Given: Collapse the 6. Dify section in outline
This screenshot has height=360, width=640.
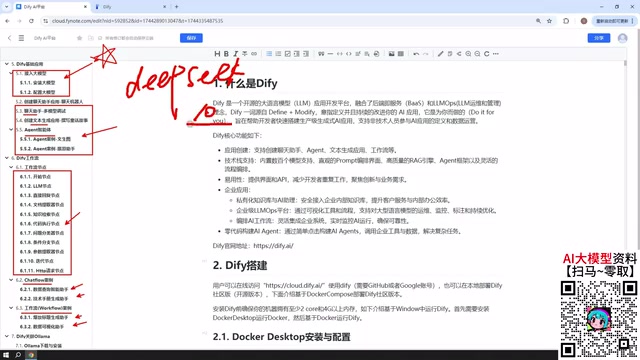Looking at the screenshot, I should point(7,158).
